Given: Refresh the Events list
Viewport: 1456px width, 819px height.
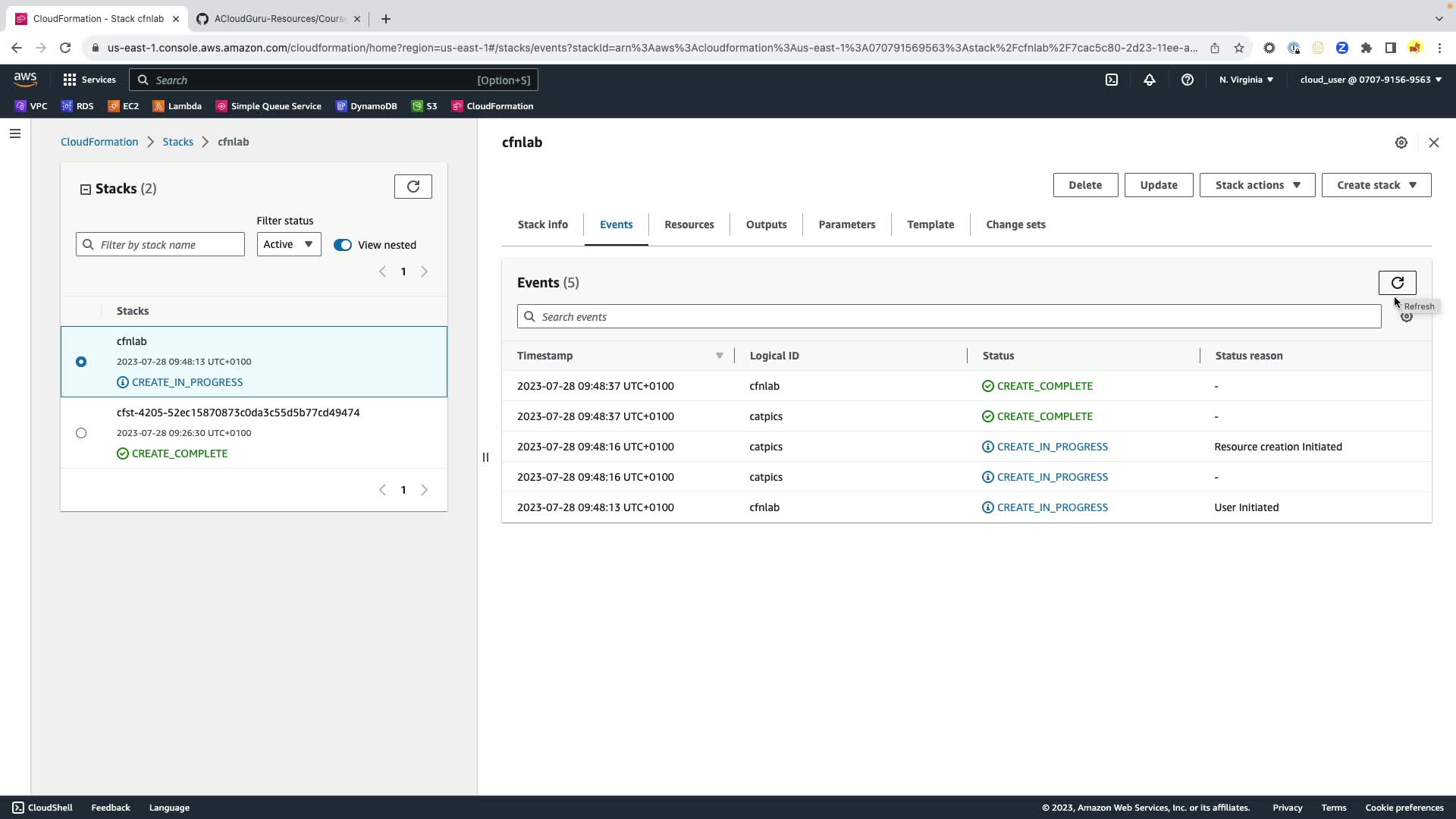Looking at the screenshot, I should [1397, 283].
